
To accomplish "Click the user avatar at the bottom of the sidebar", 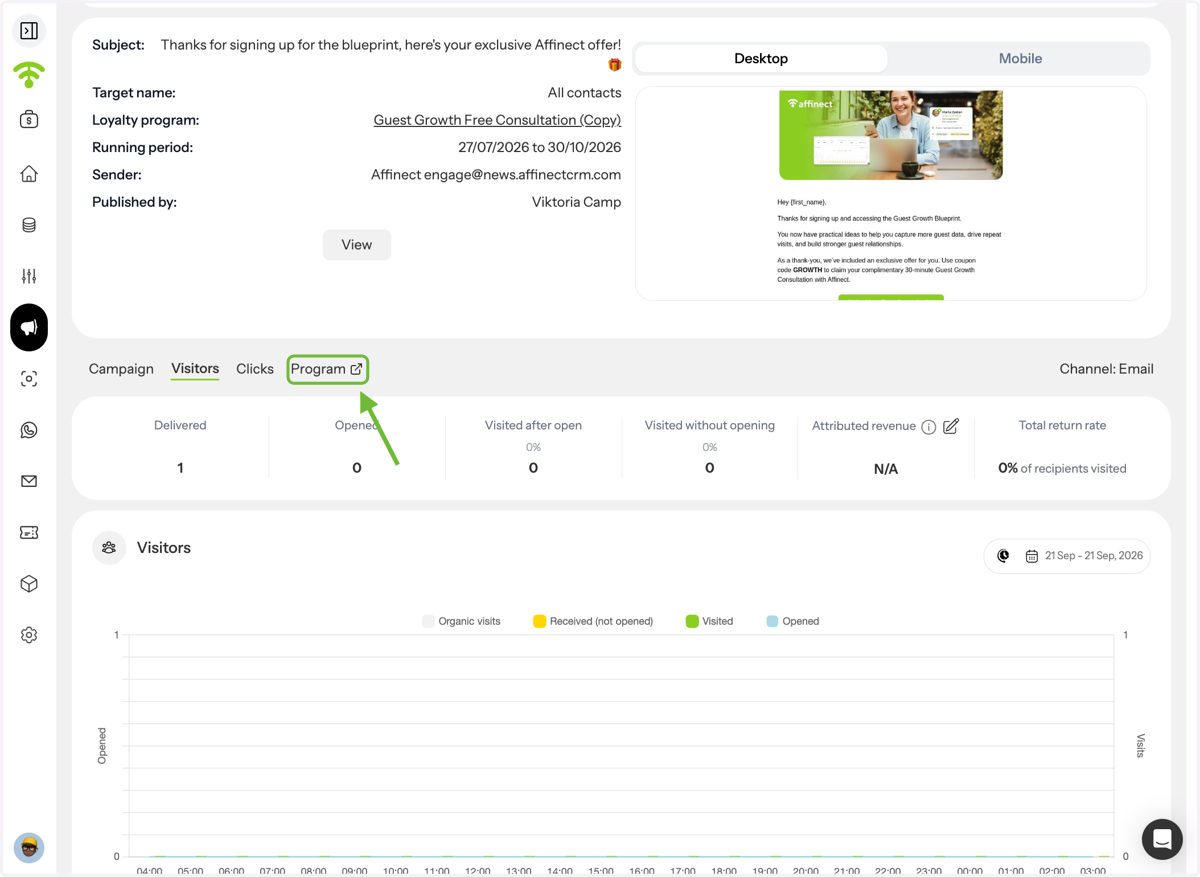I will [x=29, y=847].
